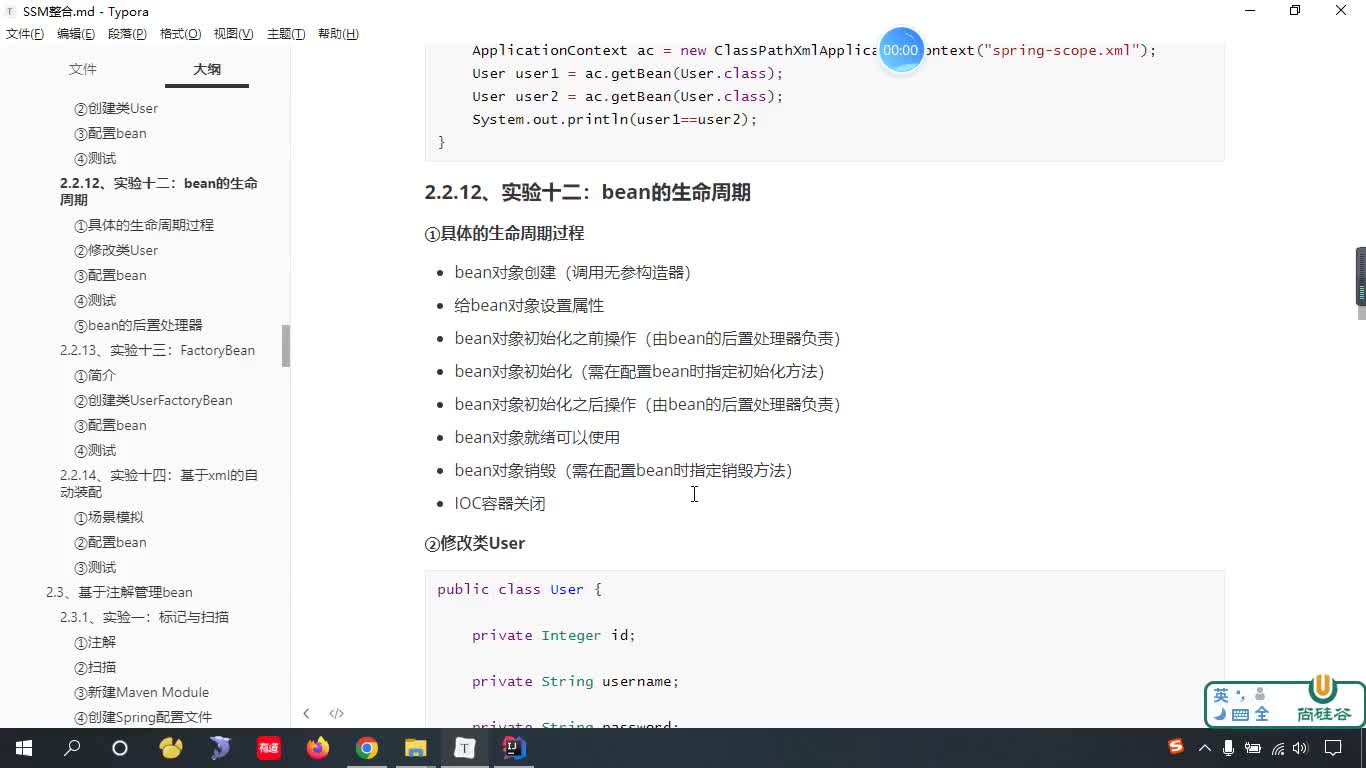The height and width of the screenshot is (768, 1366).
Task: Click code line System.out.println(user1==user2);
Action: (615, 119)
